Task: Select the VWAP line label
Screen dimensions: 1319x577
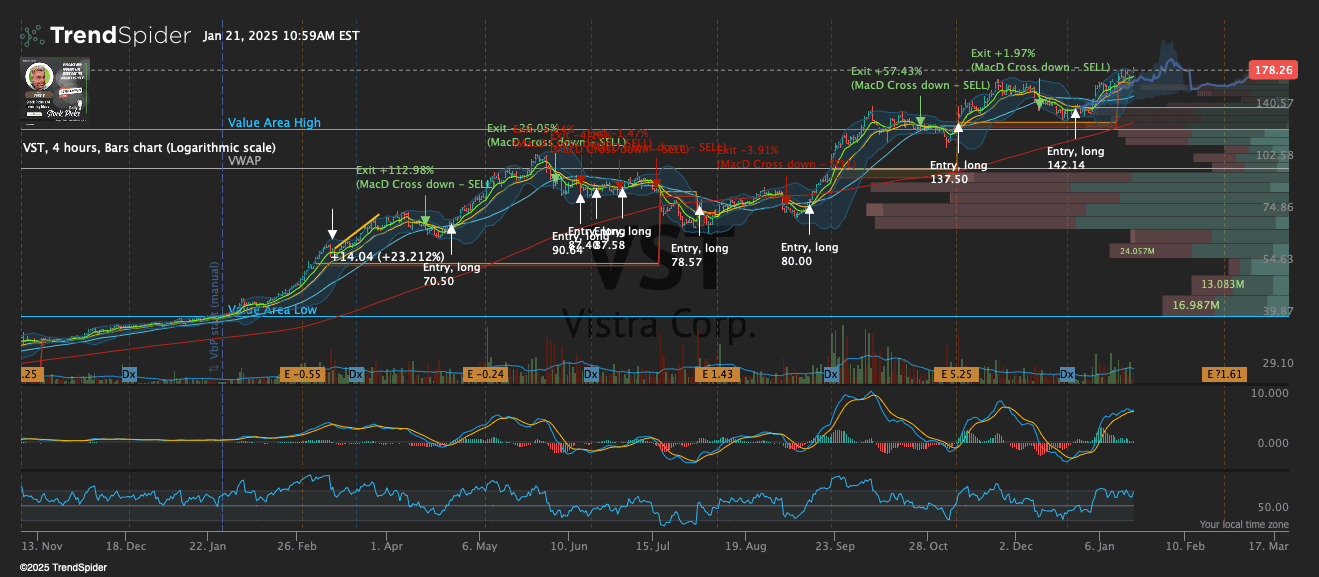Action: click(x=244, y=160)
